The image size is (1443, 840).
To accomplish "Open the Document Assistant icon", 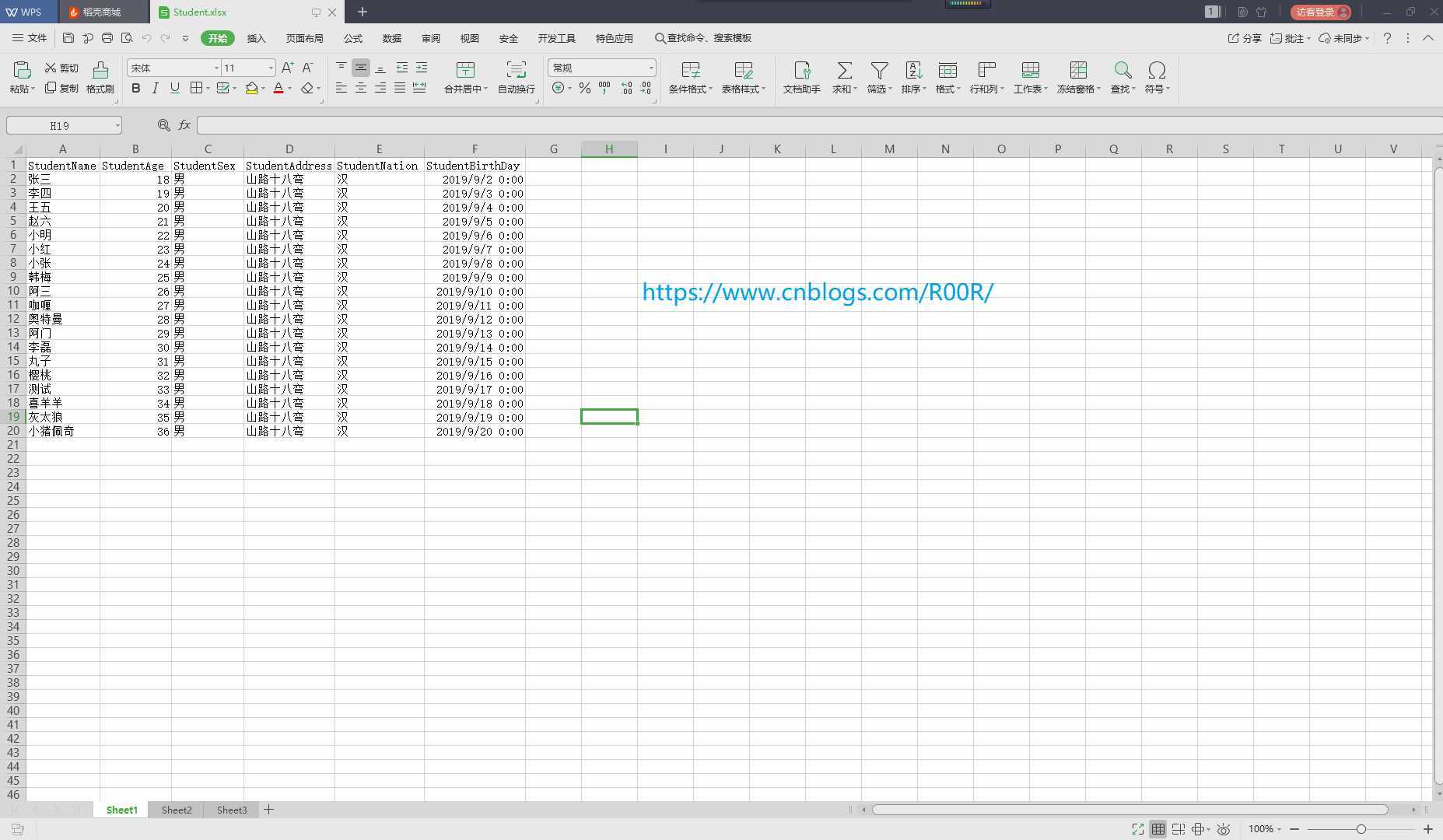I will point(802,70).
